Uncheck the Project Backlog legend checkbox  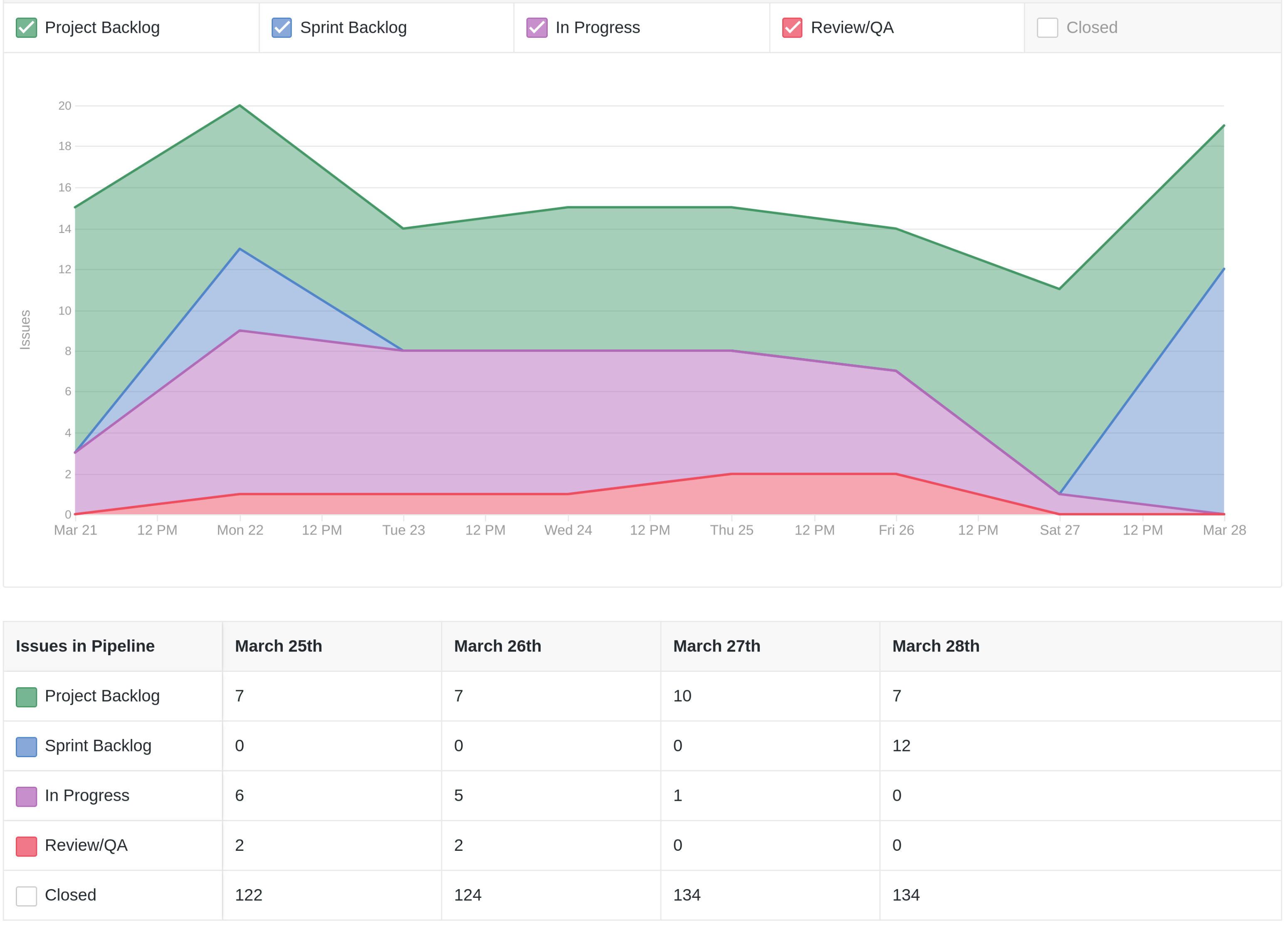pos(26,27)
